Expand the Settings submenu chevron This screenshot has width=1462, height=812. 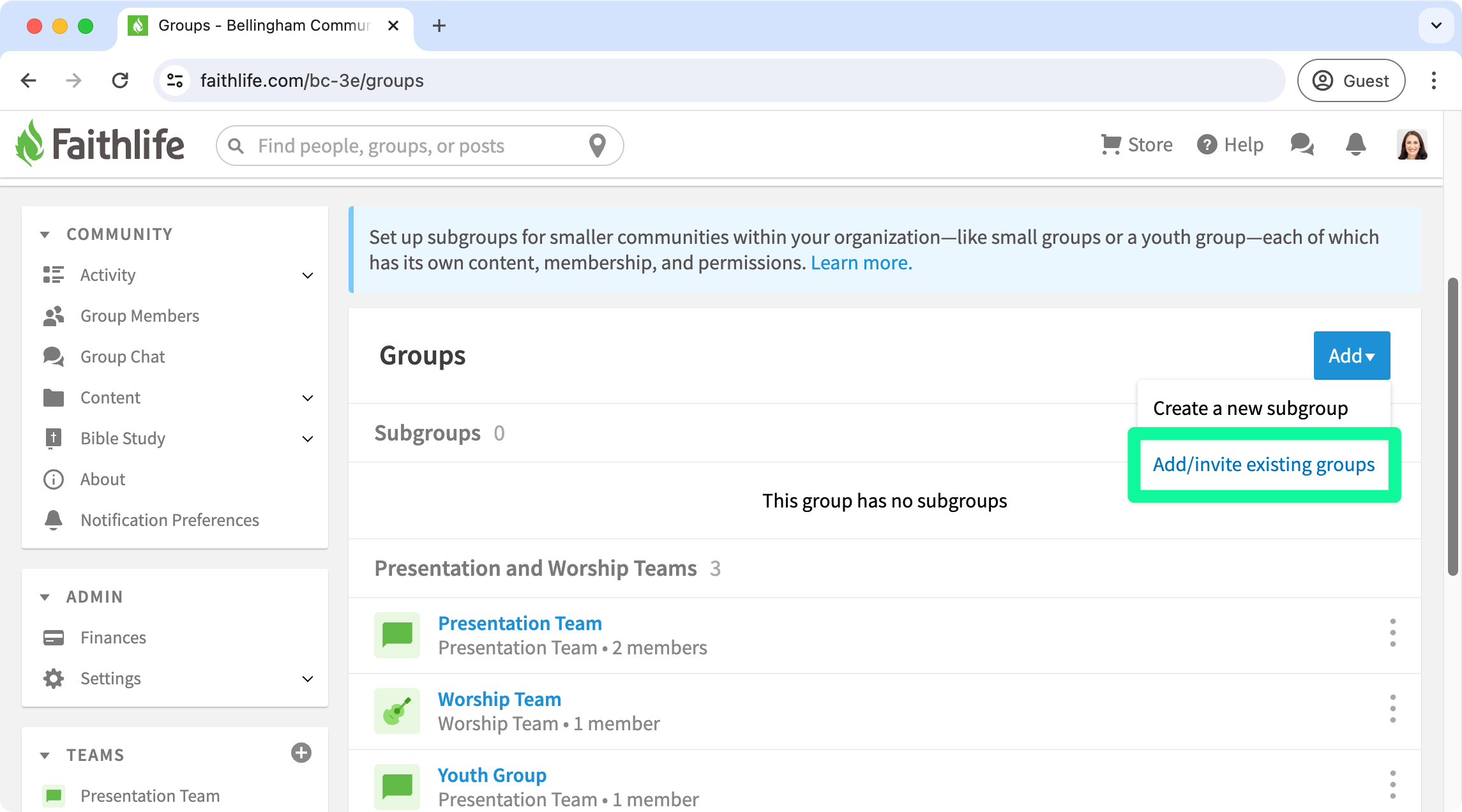point(308,679)
